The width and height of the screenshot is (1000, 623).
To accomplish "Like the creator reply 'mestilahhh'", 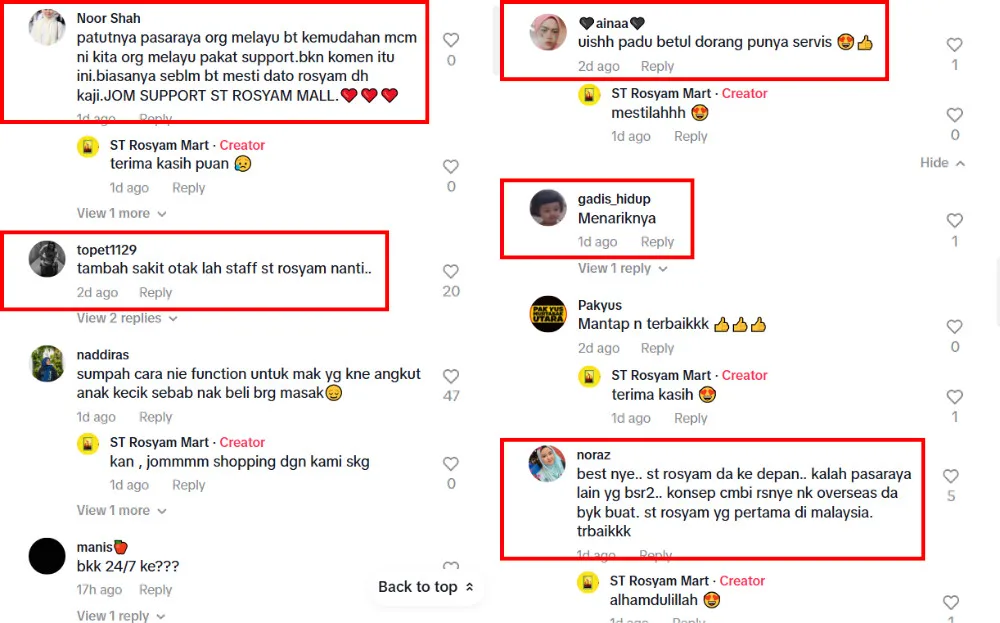I will point(954,115).
